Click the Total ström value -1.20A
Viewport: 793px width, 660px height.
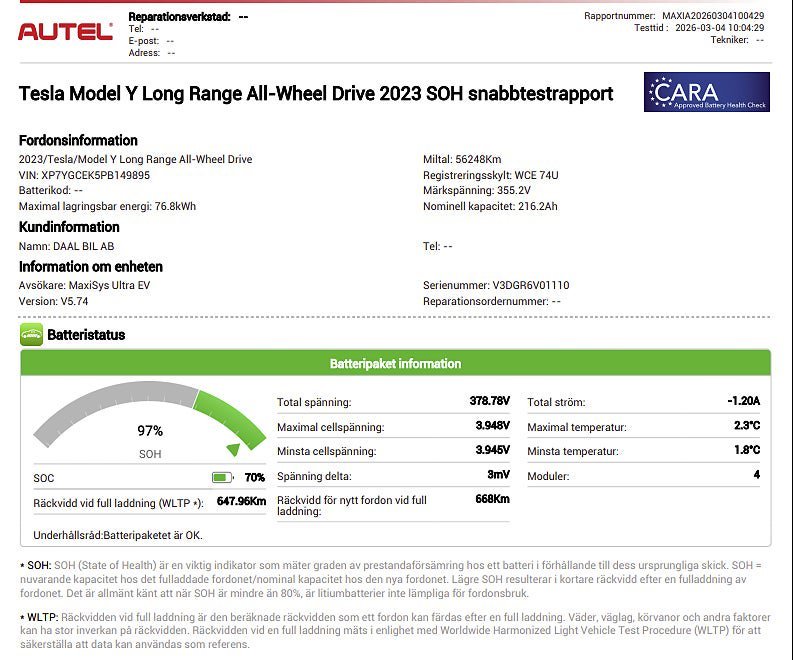point(743,401)
